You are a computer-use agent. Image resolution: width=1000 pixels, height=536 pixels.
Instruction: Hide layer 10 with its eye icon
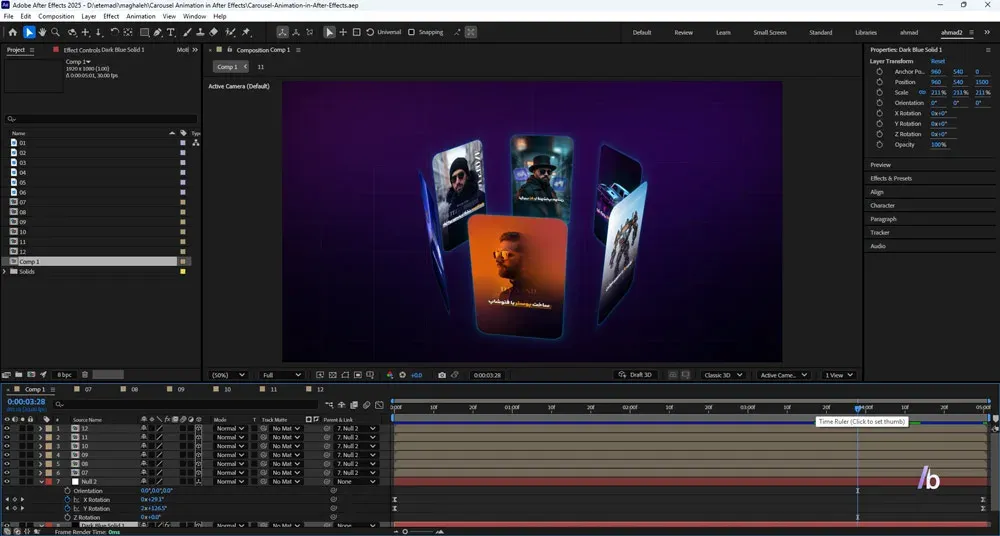[x=7, y=446]
